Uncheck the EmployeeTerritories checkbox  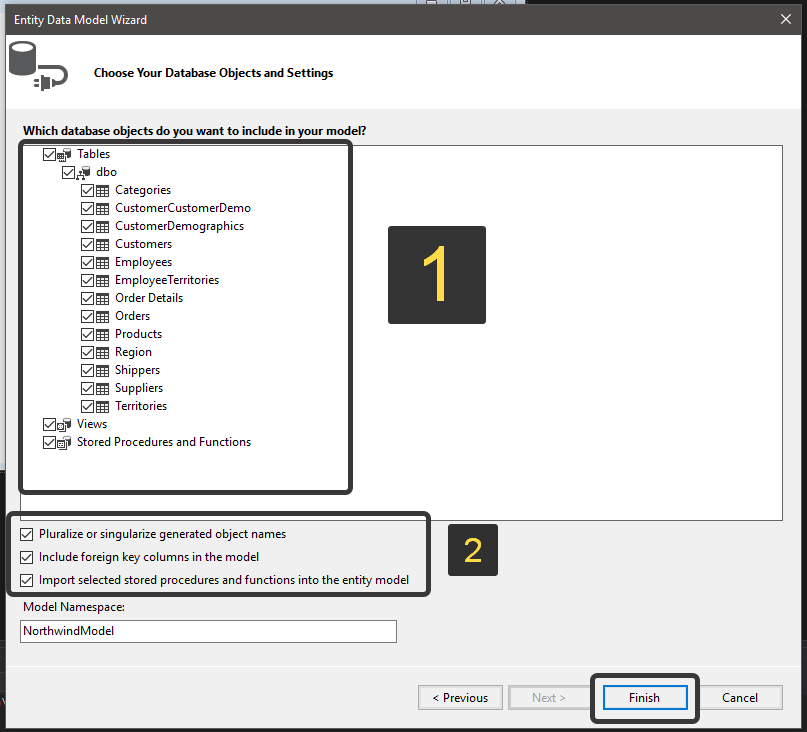pos(87,281)
